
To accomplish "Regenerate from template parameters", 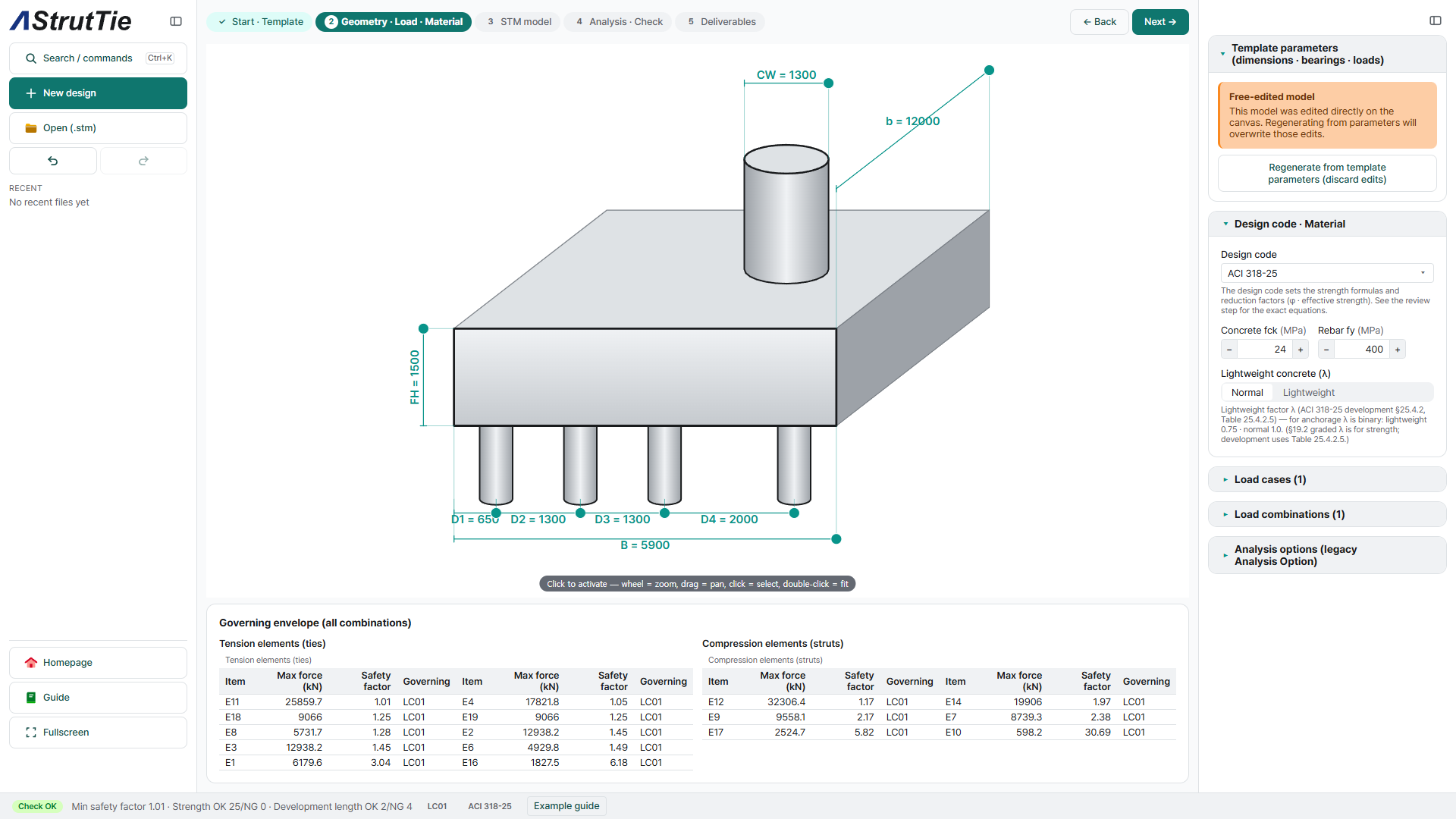I will (1326, 174).
